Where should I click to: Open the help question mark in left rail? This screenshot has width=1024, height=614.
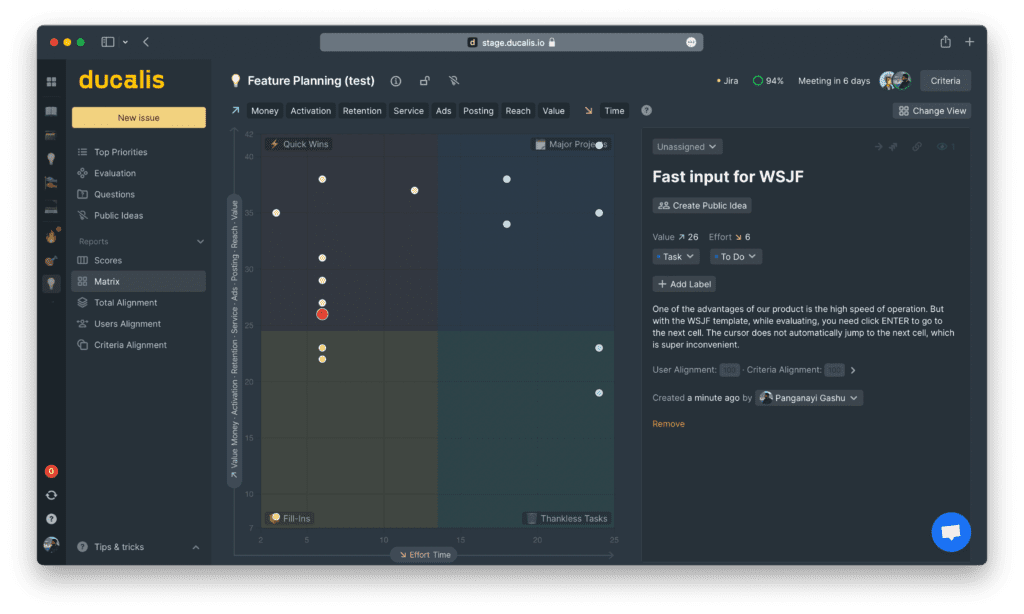(52, 519)
